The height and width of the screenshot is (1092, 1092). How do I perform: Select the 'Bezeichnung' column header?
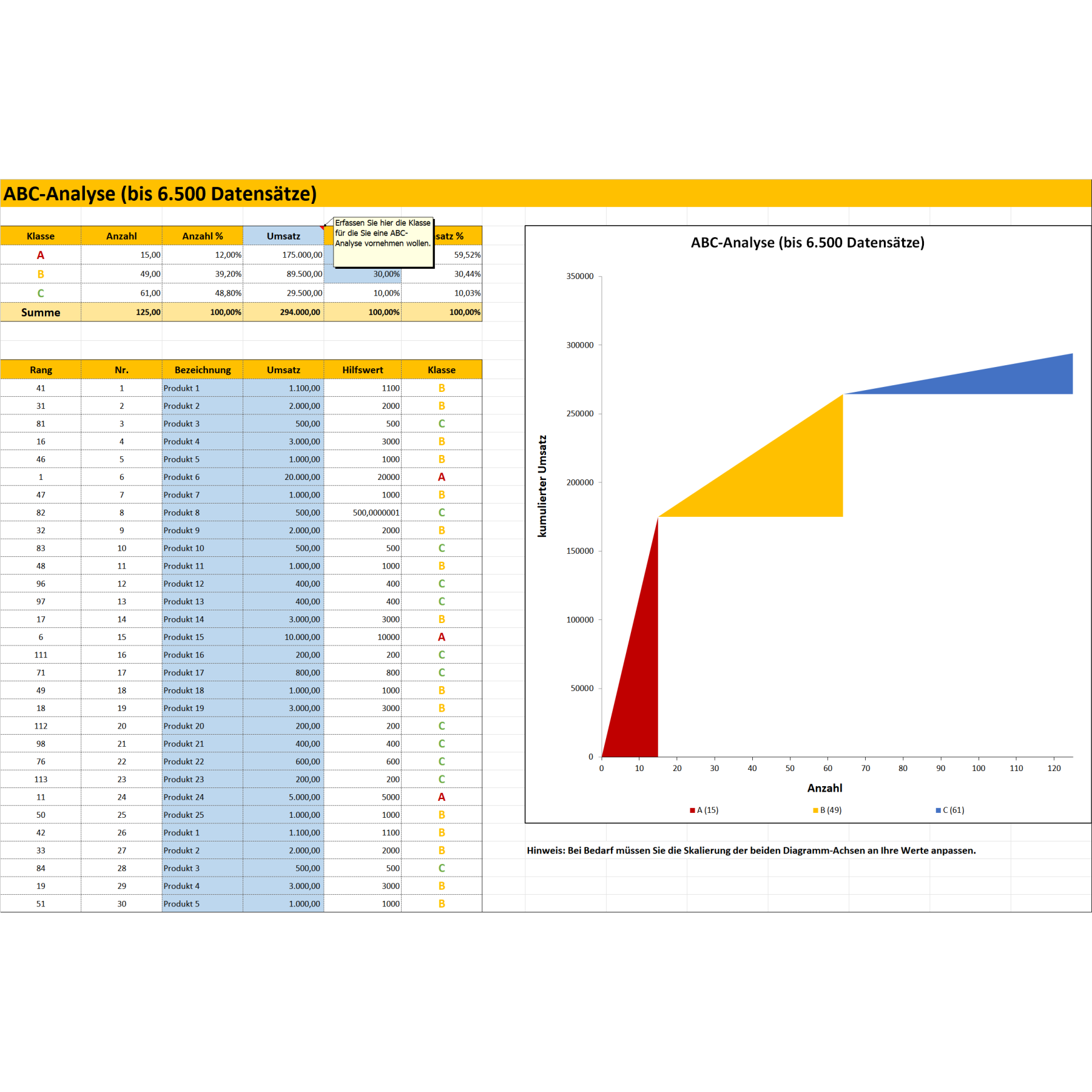coord(202,370)
